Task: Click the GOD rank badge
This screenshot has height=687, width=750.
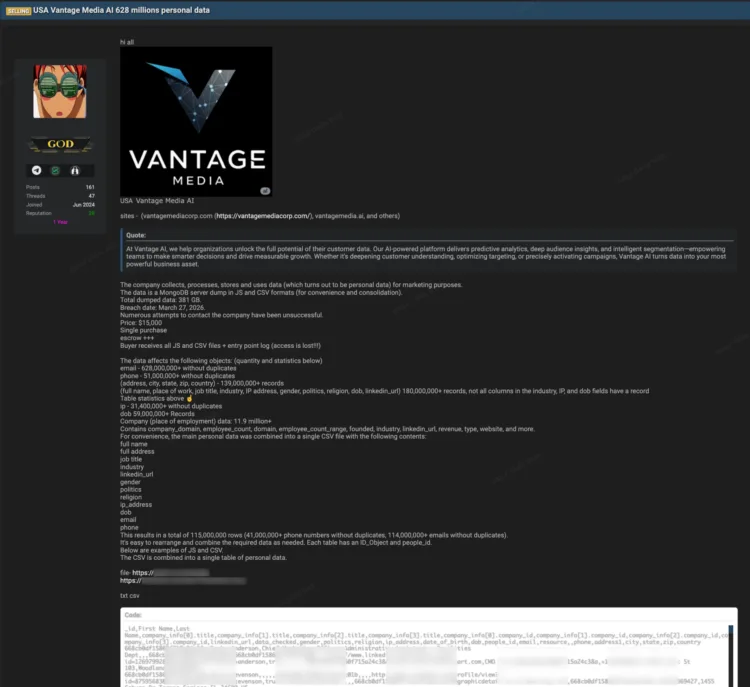Action: [60, 144]
